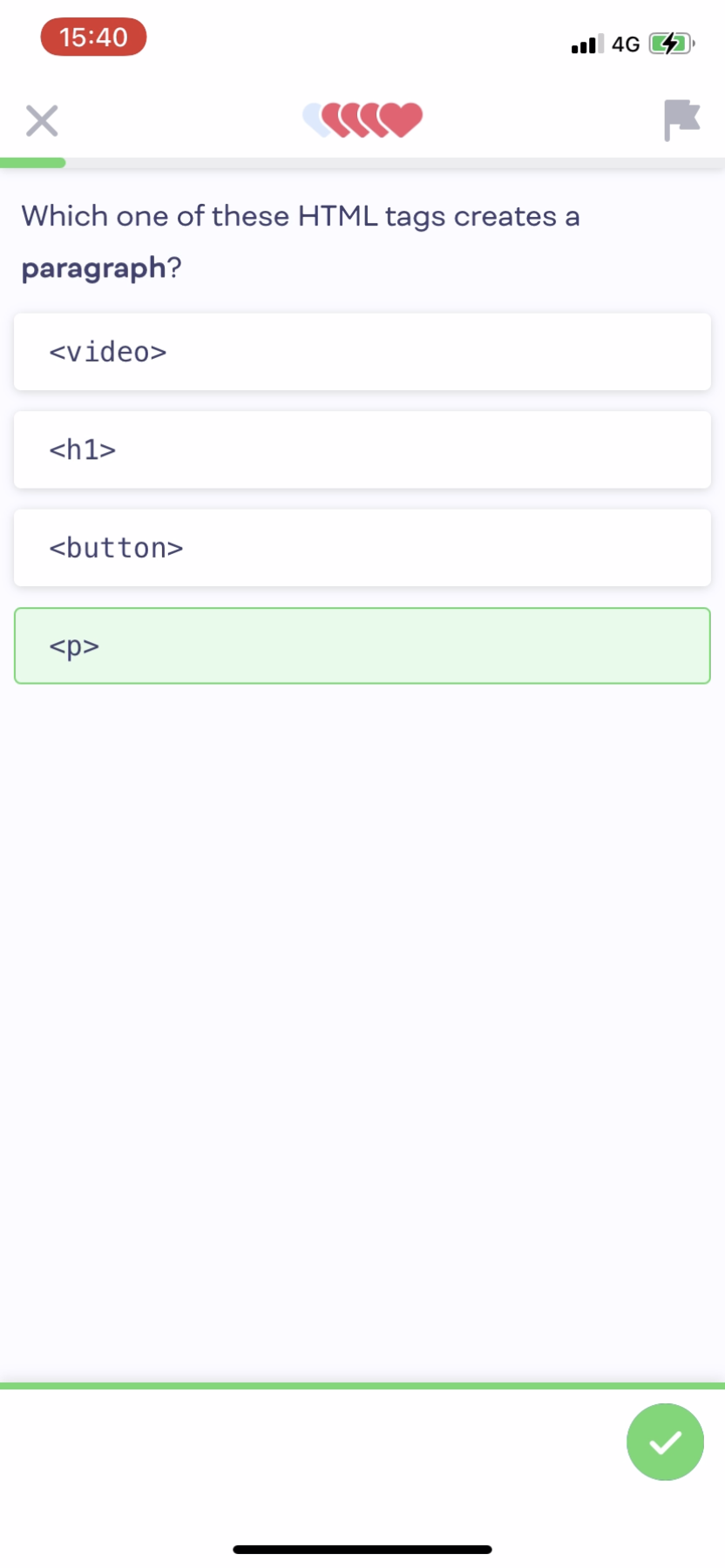Tap the green checkmark to submit
This screenshot has height=1568, width=725.
coord(665,1442)
